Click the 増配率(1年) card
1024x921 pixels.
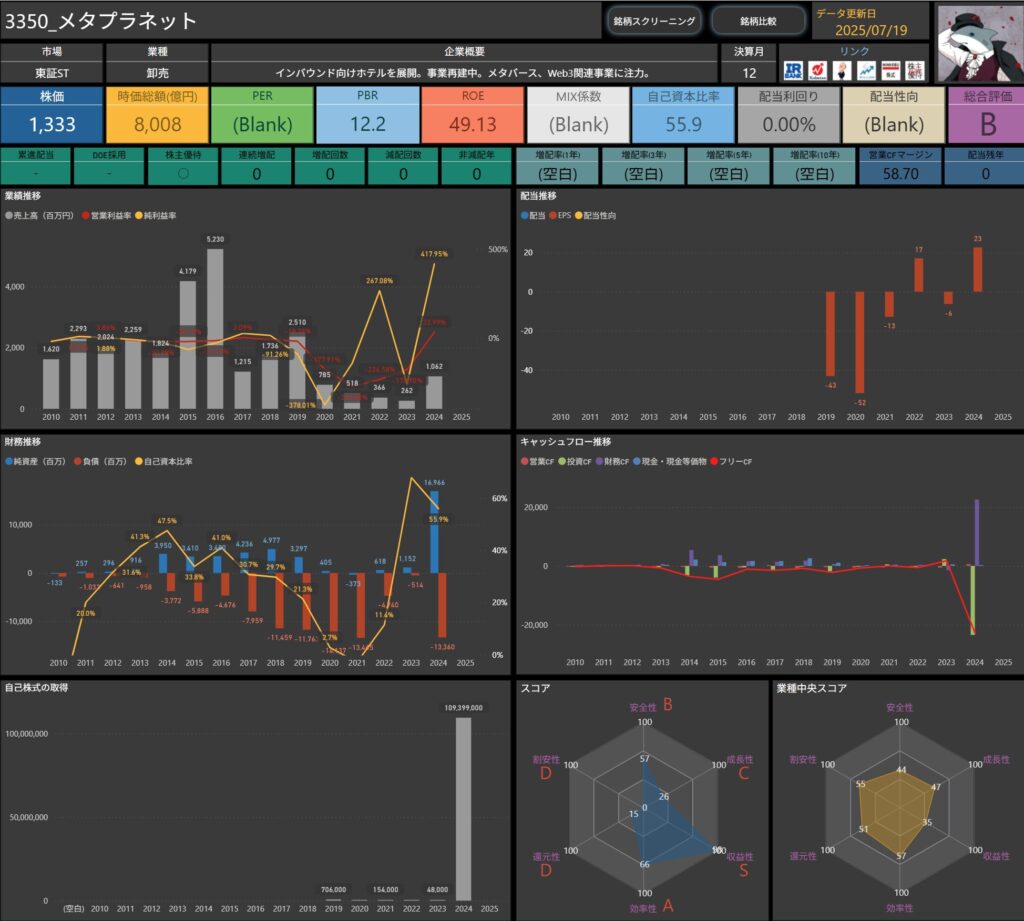[x=557, y=166]
